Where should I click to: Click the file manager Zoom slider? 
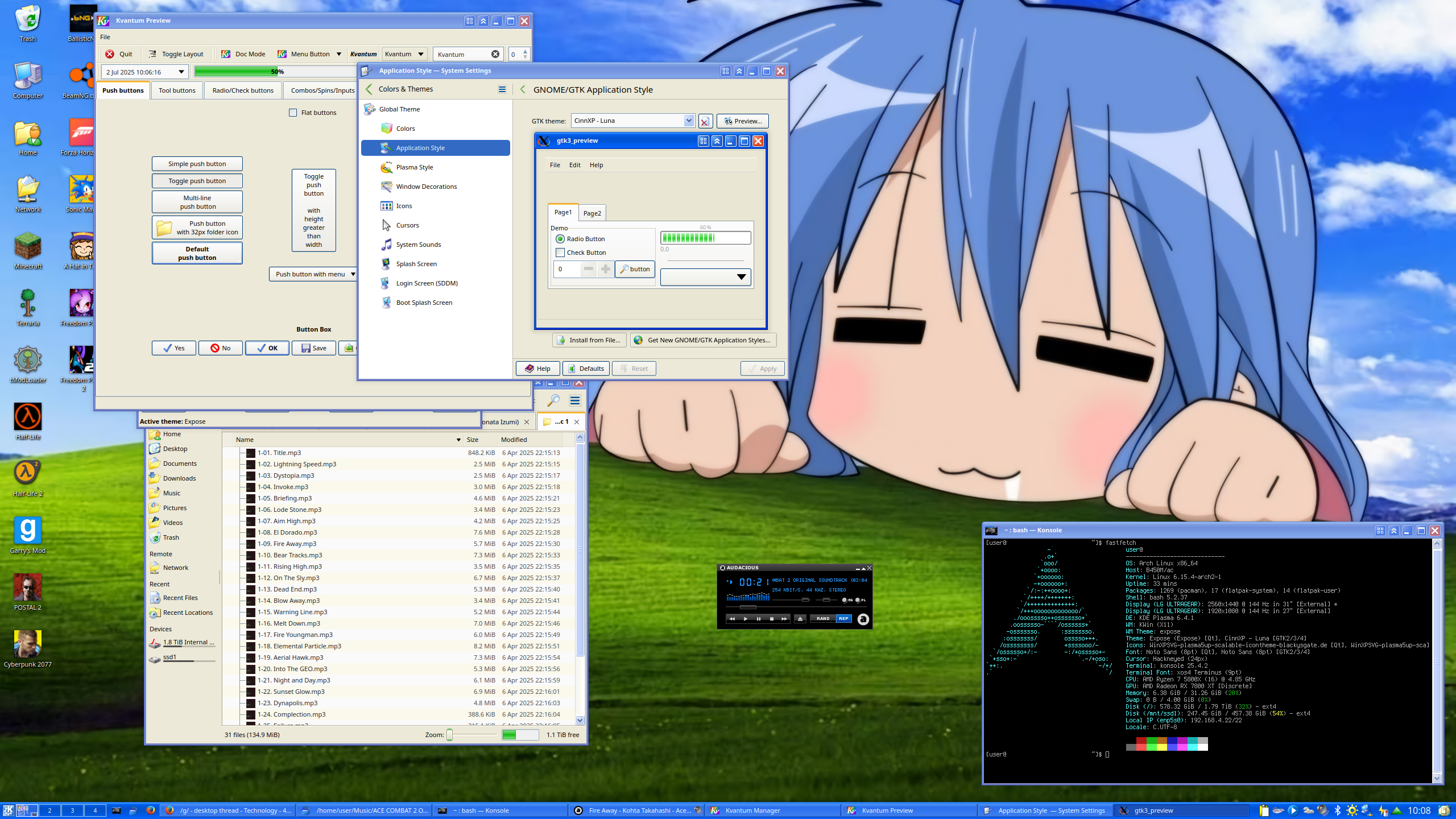(x=472, y=735)
